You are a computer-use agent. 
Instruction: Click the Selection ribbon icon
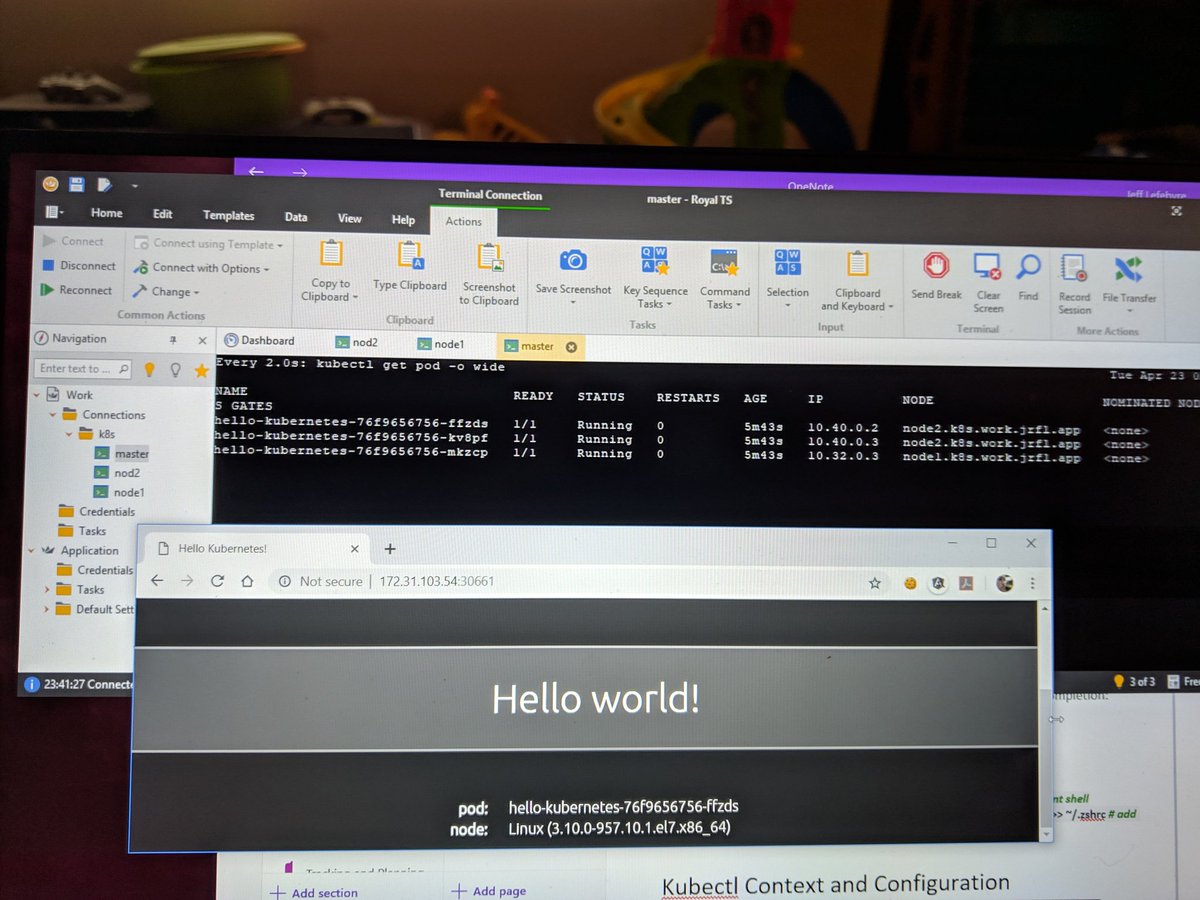click(787, 263)
